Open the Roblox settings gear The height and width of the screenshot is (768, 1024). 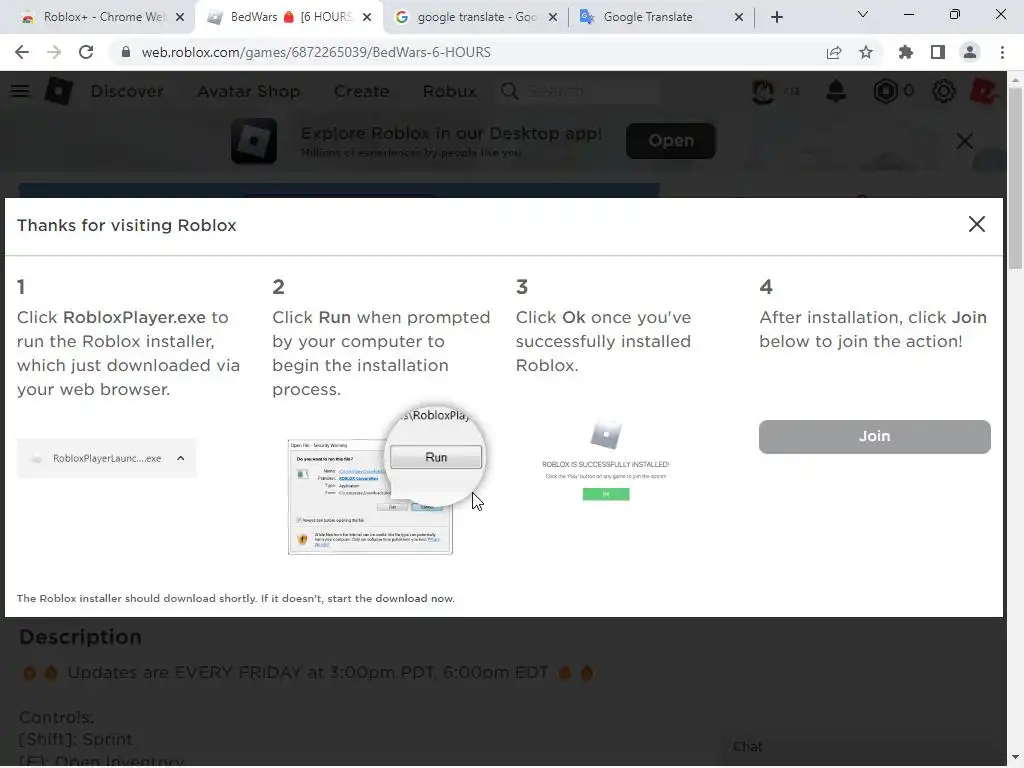click(944, 91)
